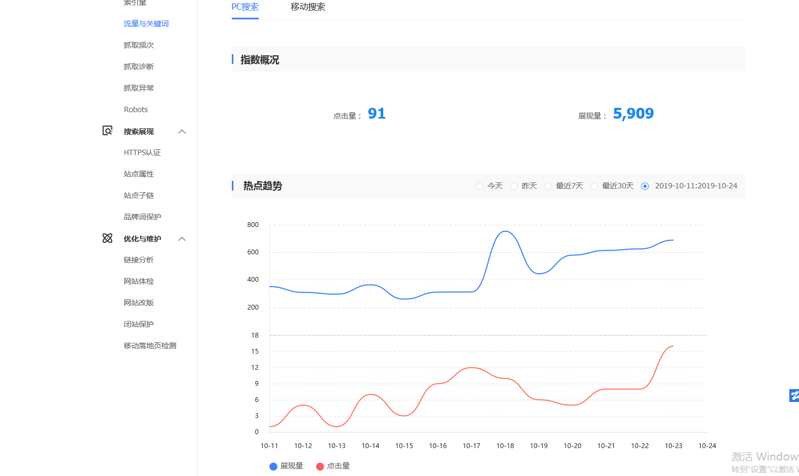799x476 pixels.
Task: Click the 10-20 x-axis label
Action: [572, 445]
